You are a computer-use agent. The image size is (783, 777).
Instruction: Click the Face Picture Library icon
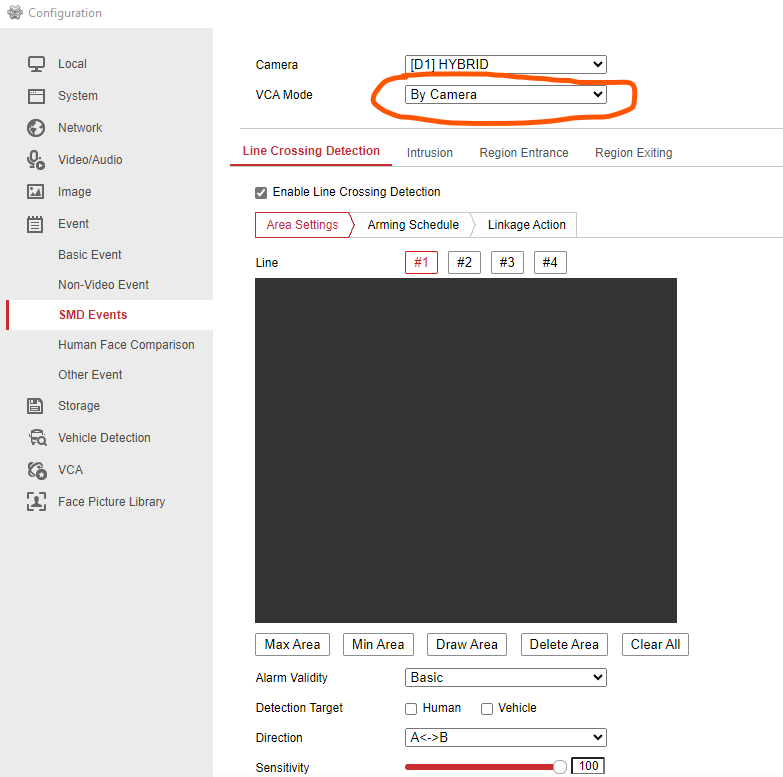pos(36,502)
